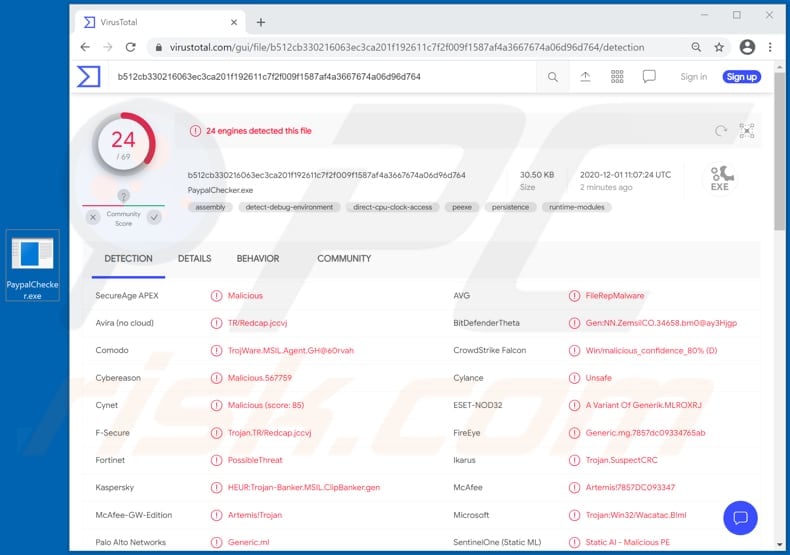Viewport: 790px width, 555px height.
Task: Click alert icon next to FileRepMalware
Action: tap(574, 296)
